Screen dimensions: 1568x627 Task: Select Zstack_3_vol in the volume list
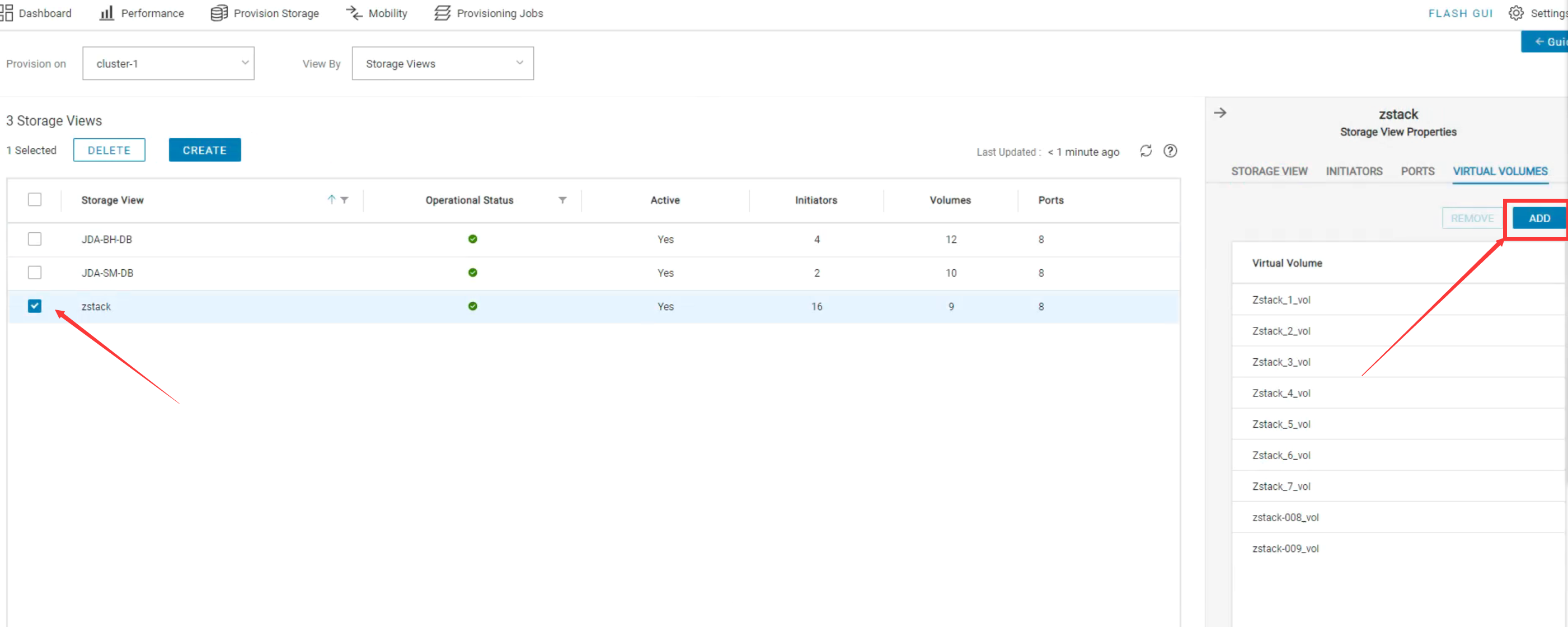(1281, 362)
